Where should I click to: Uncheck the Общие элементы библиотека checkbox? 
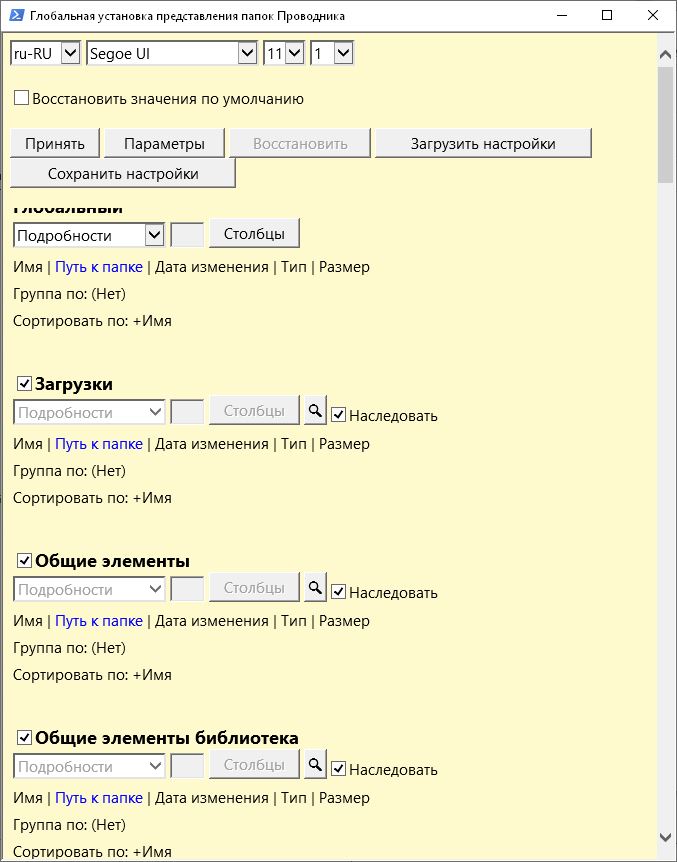[24, 738]
